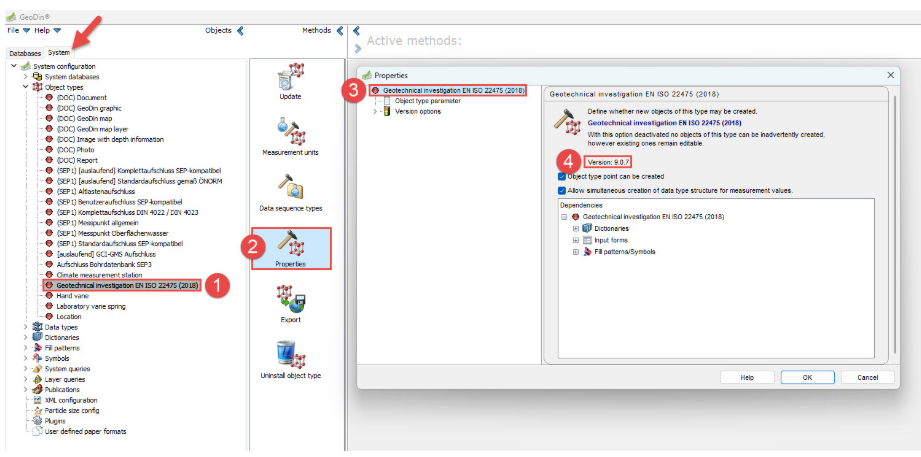Click the OK button
The width and height of the screenshot is (921, 457).
tap(806, 377)
